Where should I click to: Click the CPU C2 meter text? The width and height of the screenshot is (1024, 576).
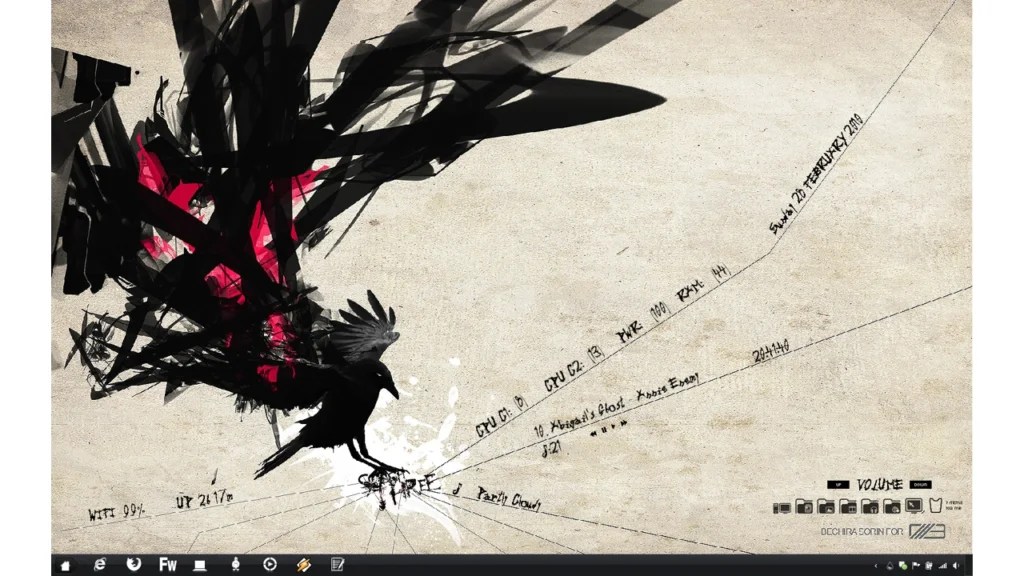(x=575, y=368)
